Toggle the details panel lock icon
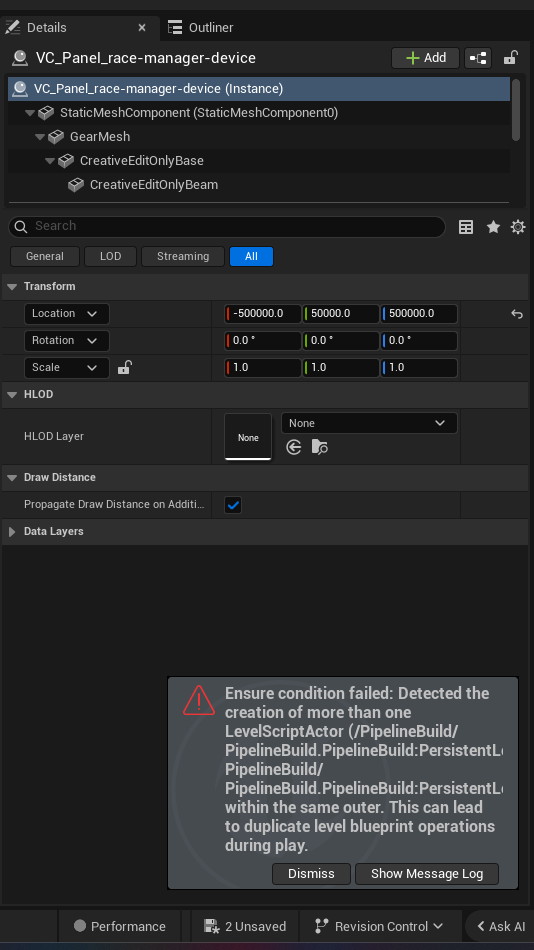Screen dimensions: 534x950 (510, 58)
